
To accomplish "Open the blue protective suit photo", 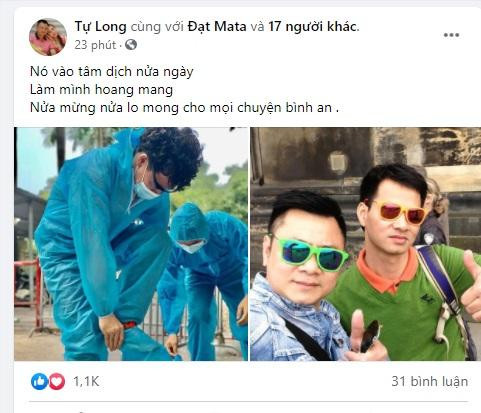I will point(131,244).
